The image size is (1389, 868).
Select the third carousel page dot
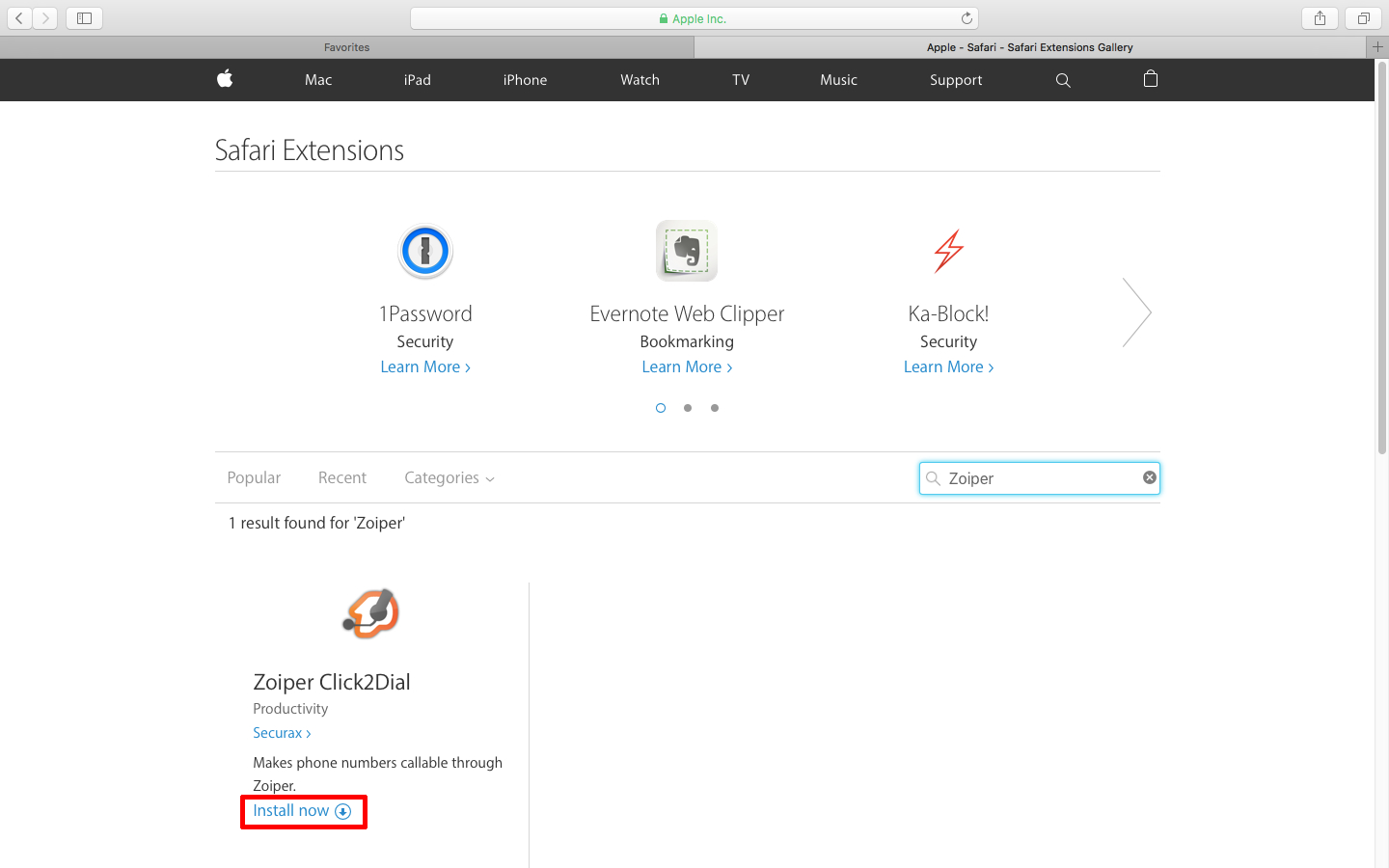click(x=715, y=408)
